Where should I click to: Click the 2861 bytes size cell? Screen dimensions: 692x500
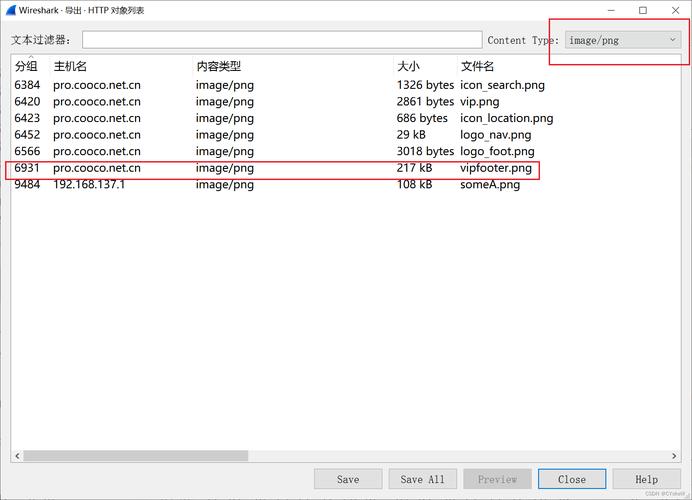[425, 102]
